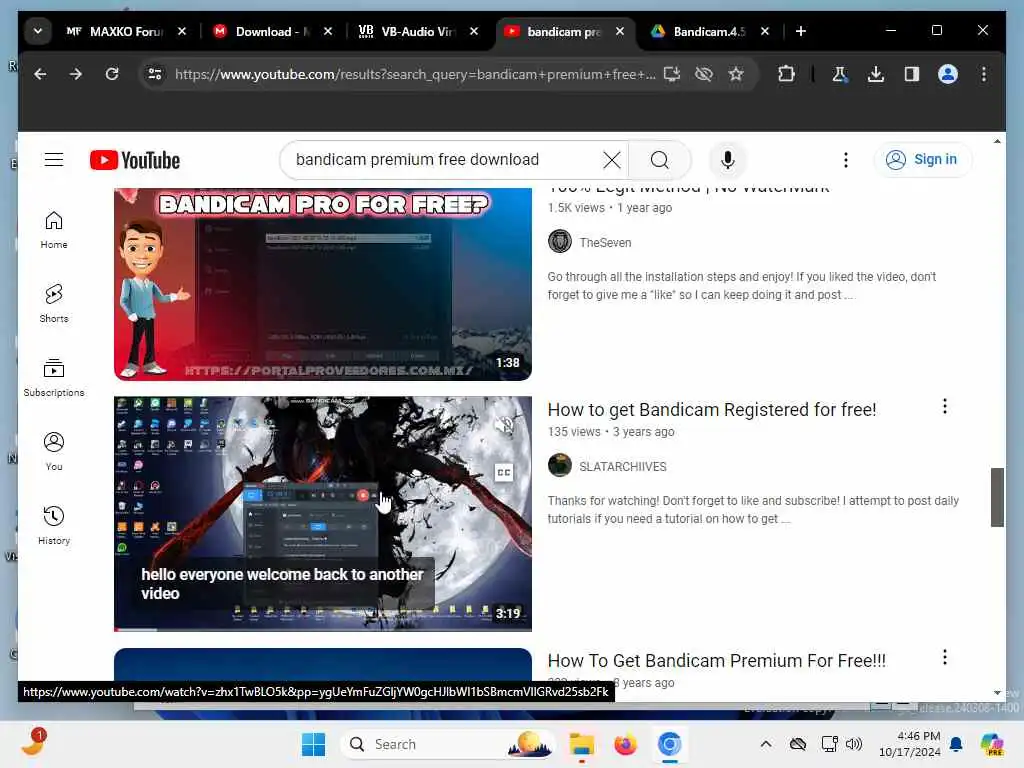The height and width of the screenshot is (768, 1024).
Task: Open the browser profile avatar
Action: coord(948,74)
